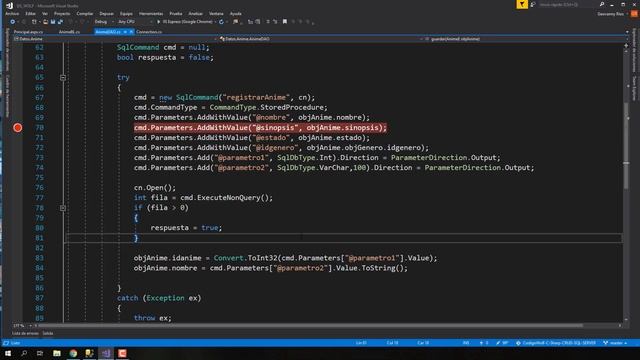The image size is (640, 360).
Task: Open the Datos.Anime.AnimeDAO type dropdown
Action: tap(322, 39)
